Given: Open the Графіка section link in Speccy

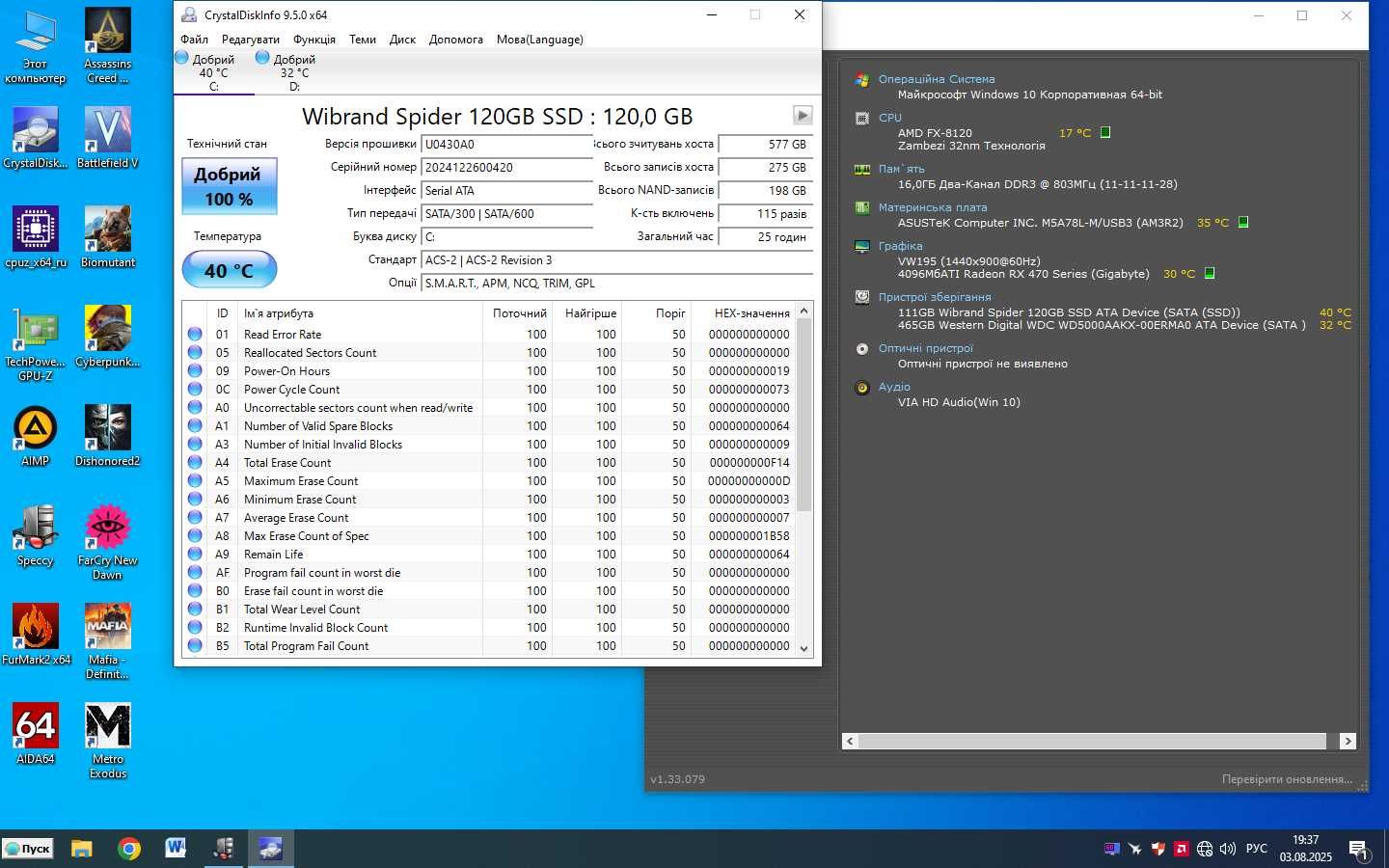Looking at the screenshot, I should pos(900,246).
